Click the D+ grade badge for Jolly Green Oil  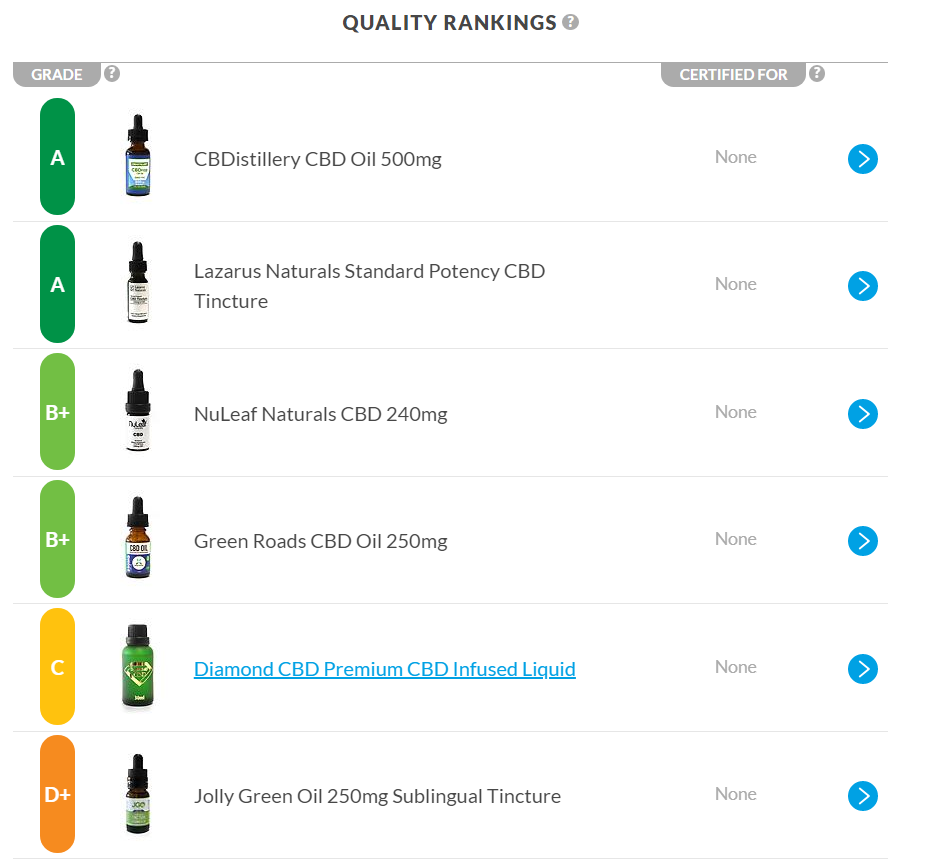(57, 795)
